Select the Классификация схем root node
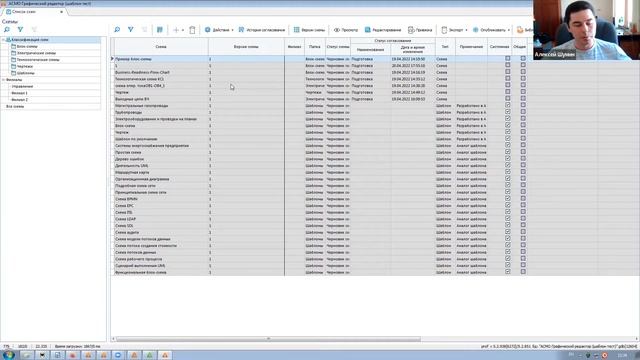Viewport: 640px width, 360px height. pyautogui.click(x=29, y=40)
